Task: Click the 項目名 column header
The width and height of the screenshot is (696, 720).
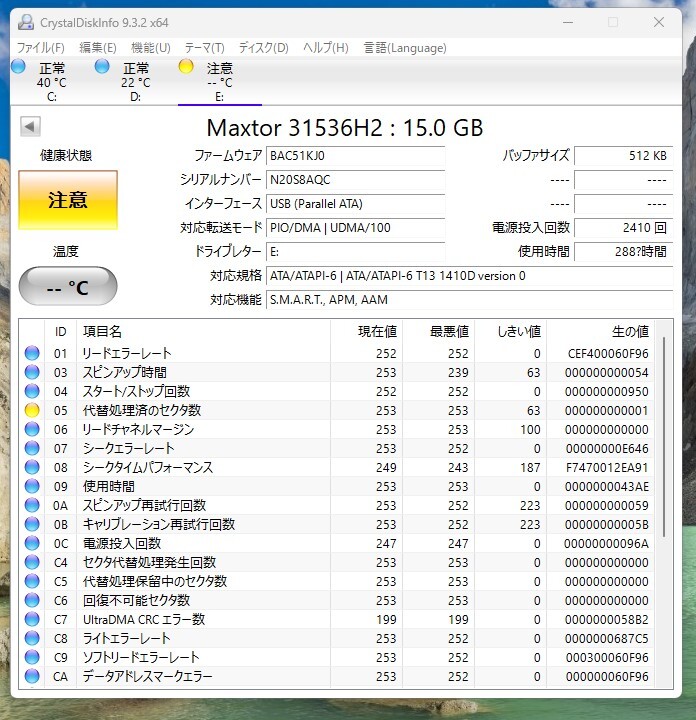Action: point(203,331)
